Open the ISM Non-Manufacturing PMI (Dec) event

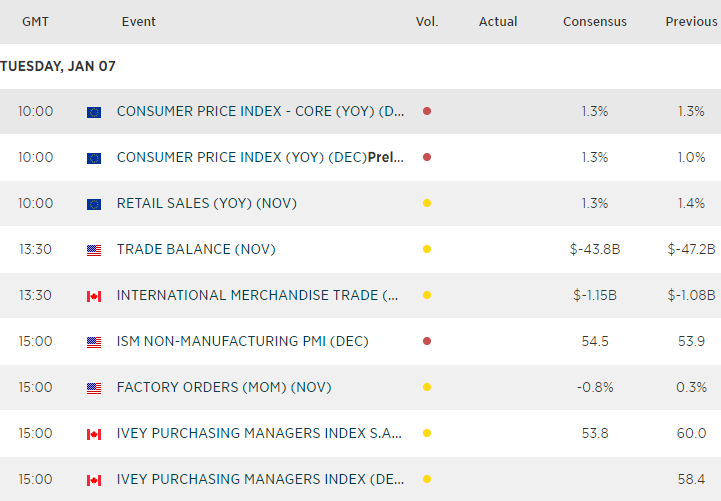242,341
